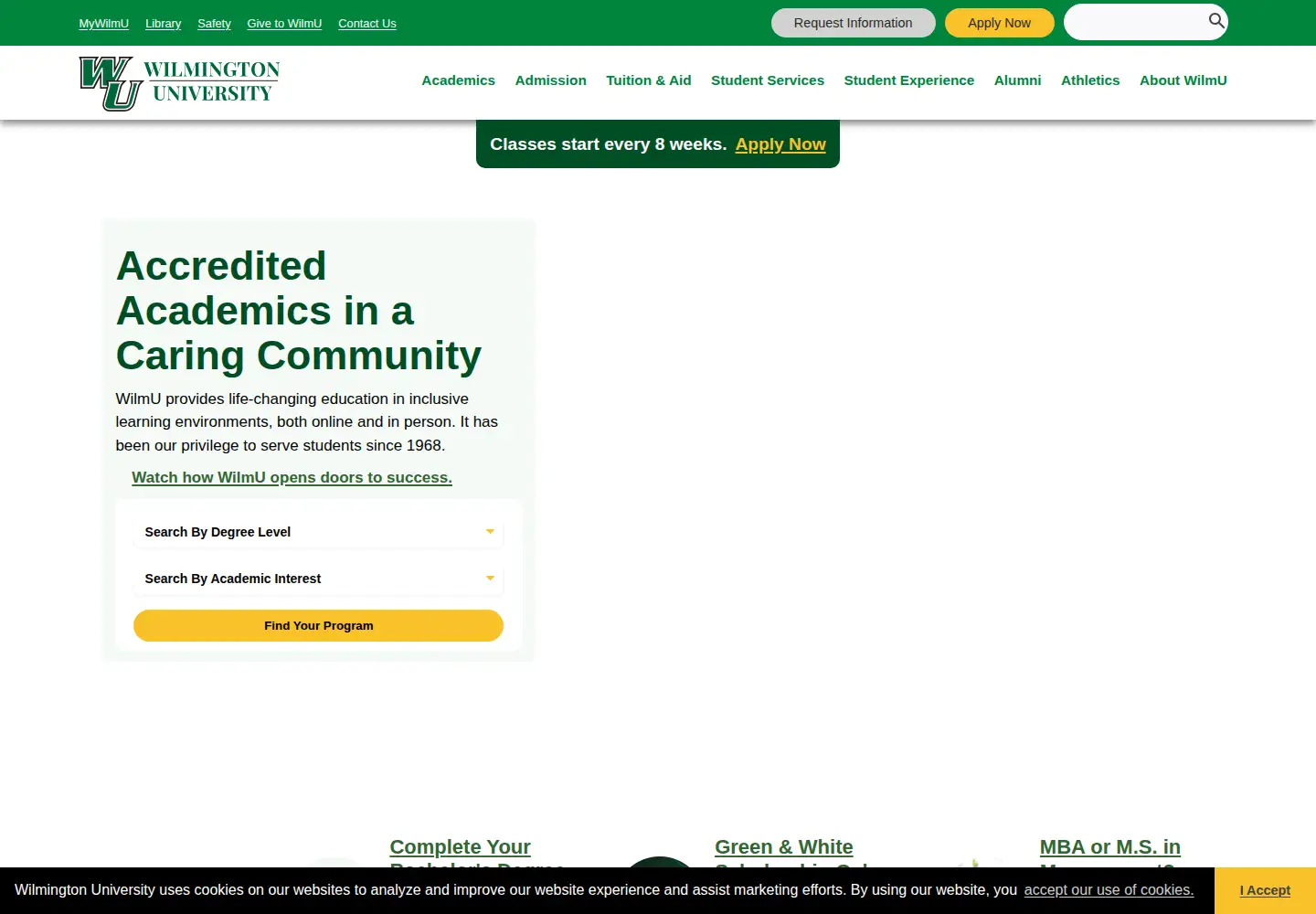Viewport: 1316px width, 914px height.
Task: Open the Contact Us link
Action: [x=367, y=24]
